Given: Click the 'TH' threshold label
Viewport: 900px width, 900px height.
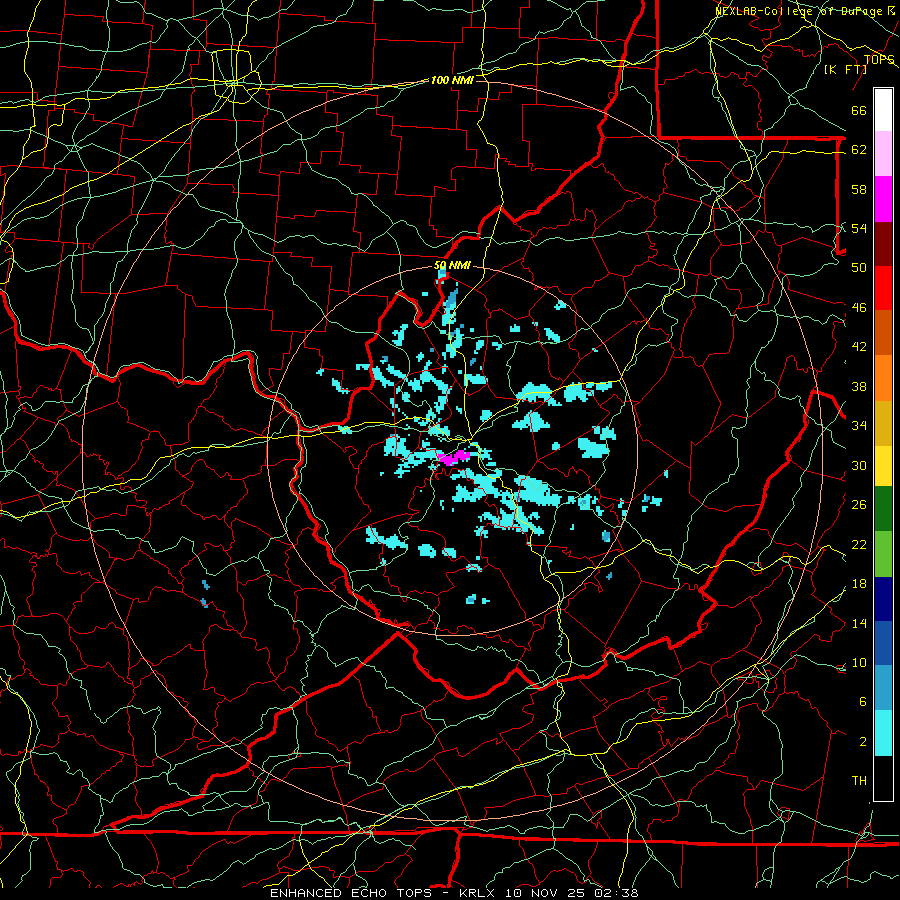Looking at the screenshot, I should (x=859, y=781).
